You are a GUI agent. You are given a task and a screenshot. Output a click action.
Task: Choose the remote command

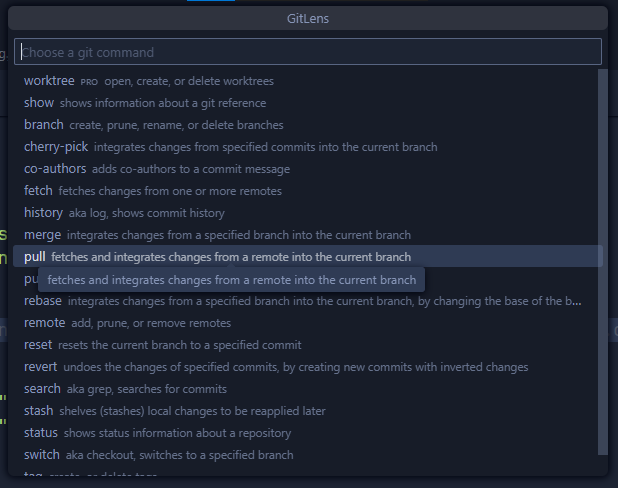click(44, 323)
